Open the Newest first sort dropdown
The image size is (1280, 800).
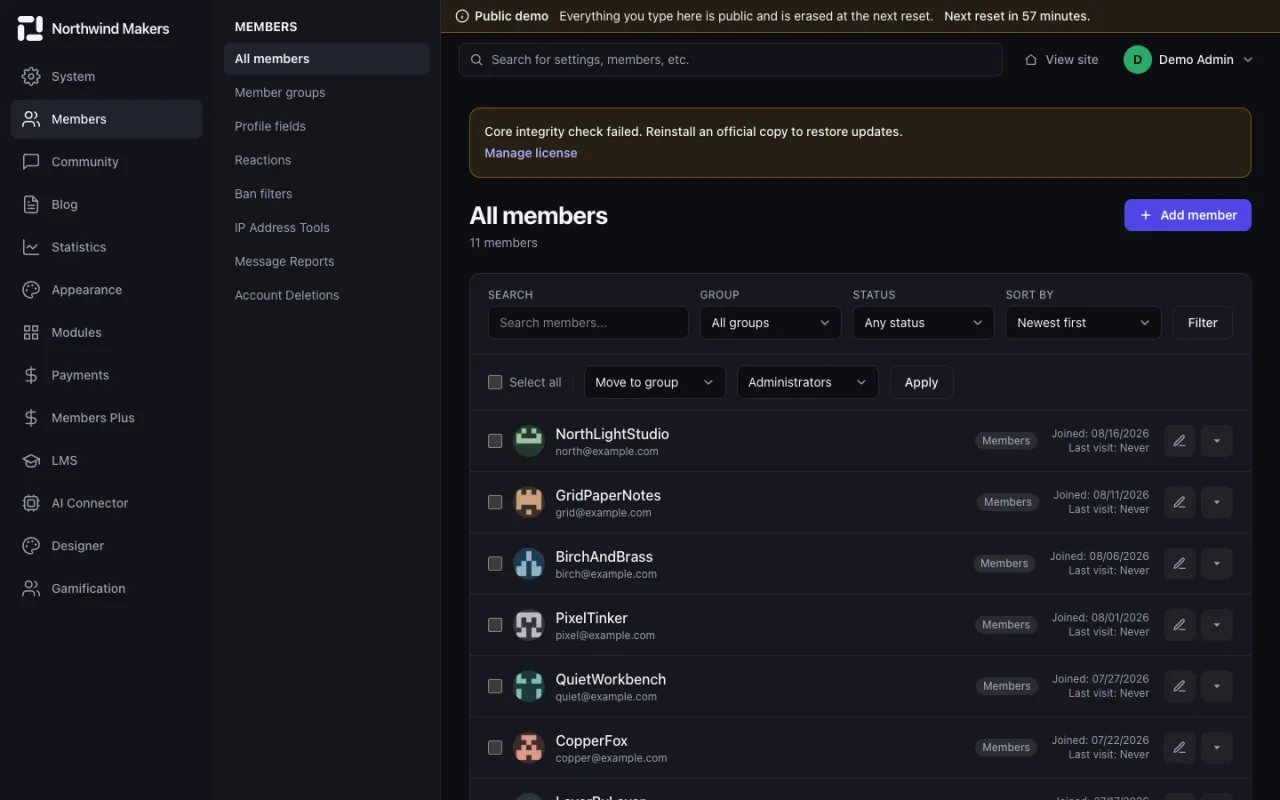[x=1083, y=323]
